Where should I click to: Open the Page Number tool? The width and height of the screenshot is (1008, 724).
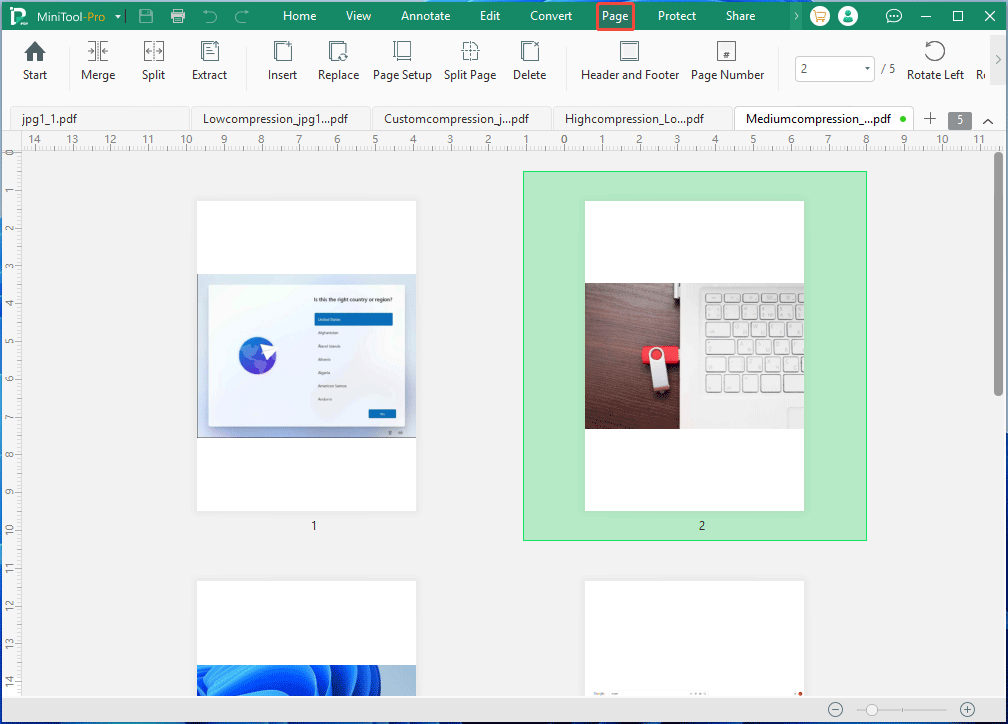[727, 60]
